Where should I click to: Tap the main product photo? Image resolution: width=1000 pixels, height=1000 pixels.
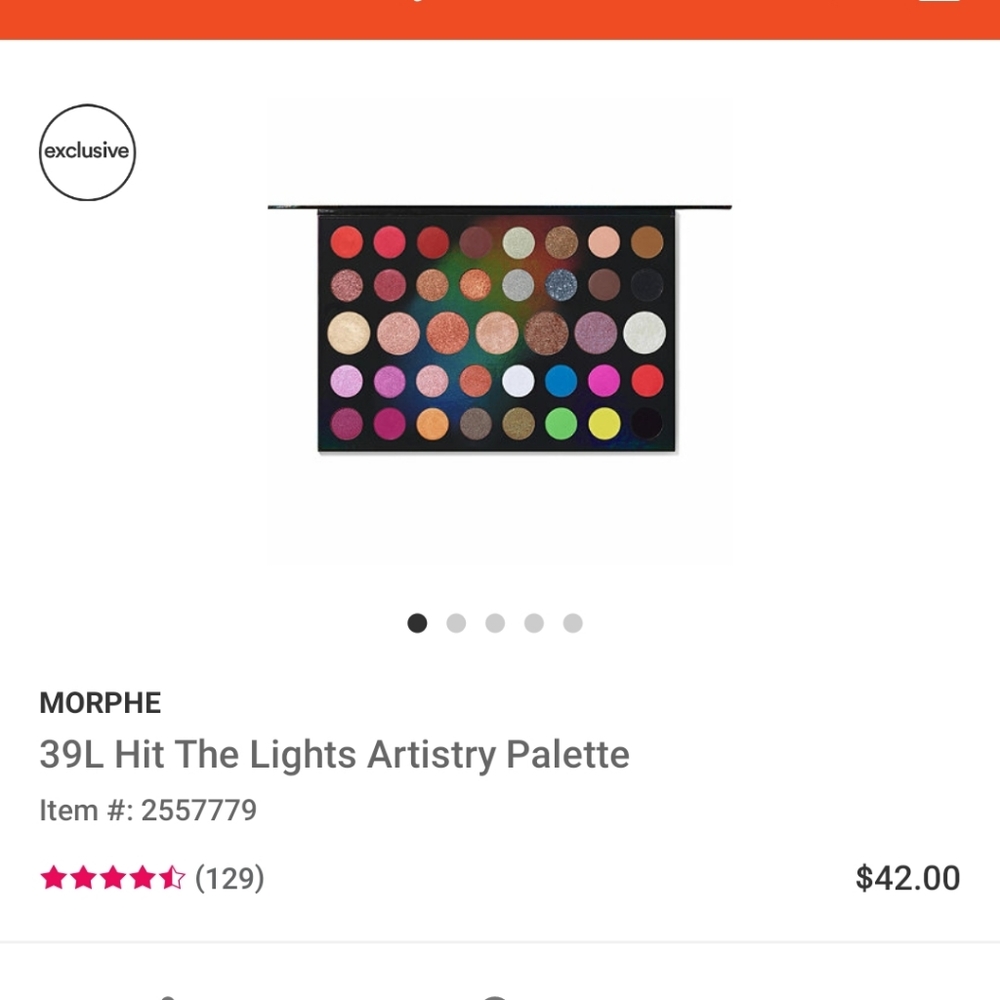(x=498, y=330)
